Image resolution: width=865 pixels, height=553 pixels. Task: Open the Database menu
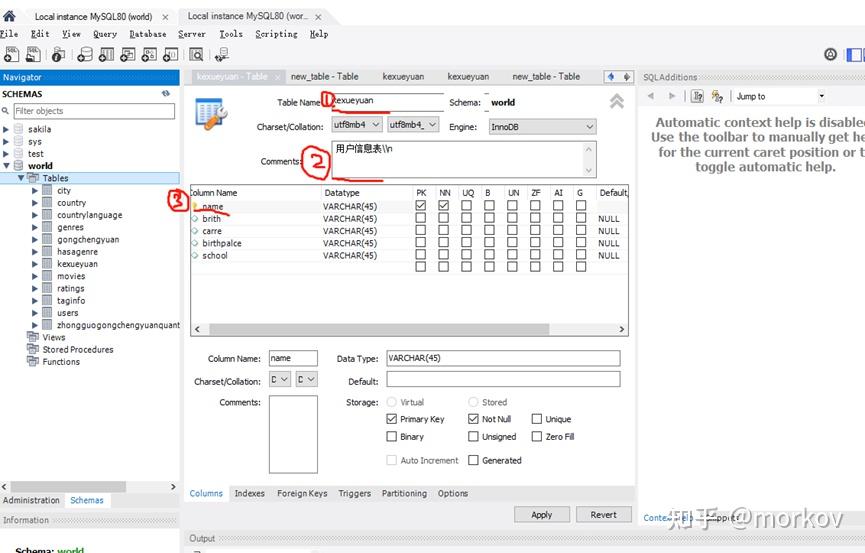click(148, 34)
